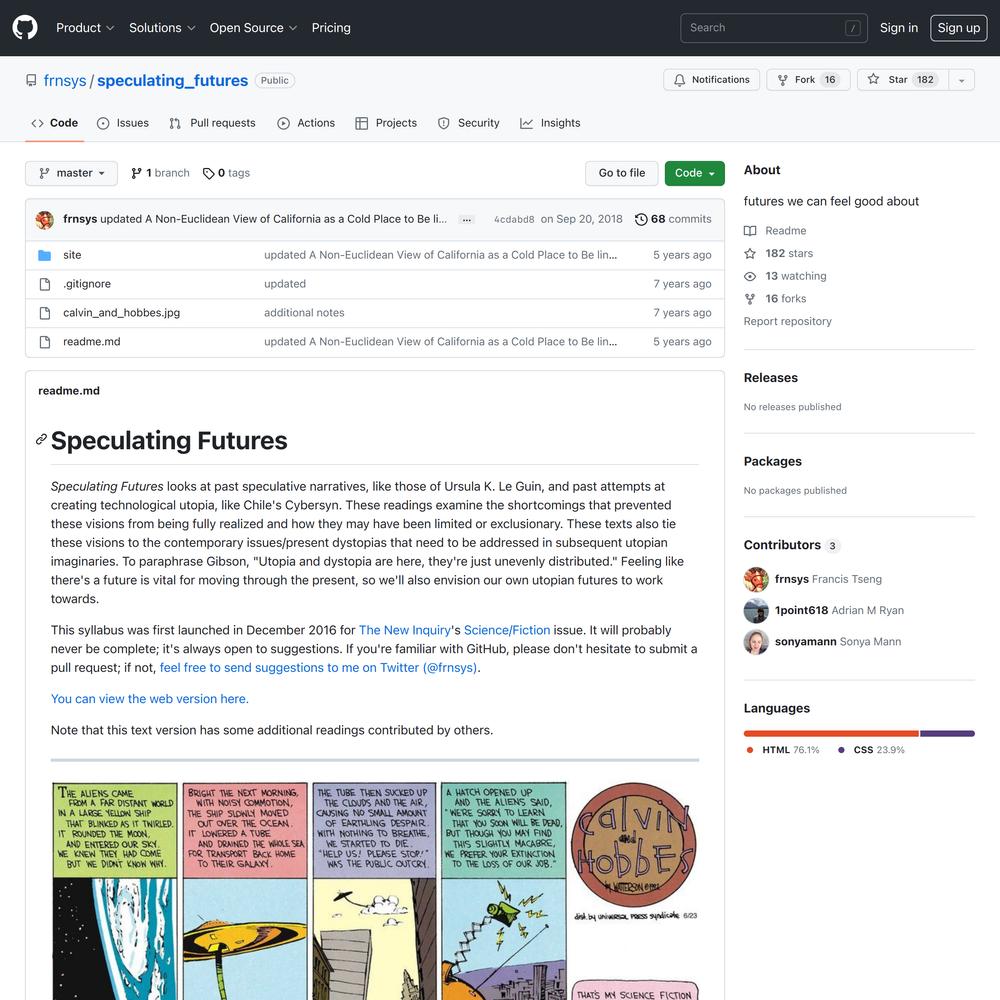Fork the repository
1000x1000 pixels.
(x=808, y=80)
